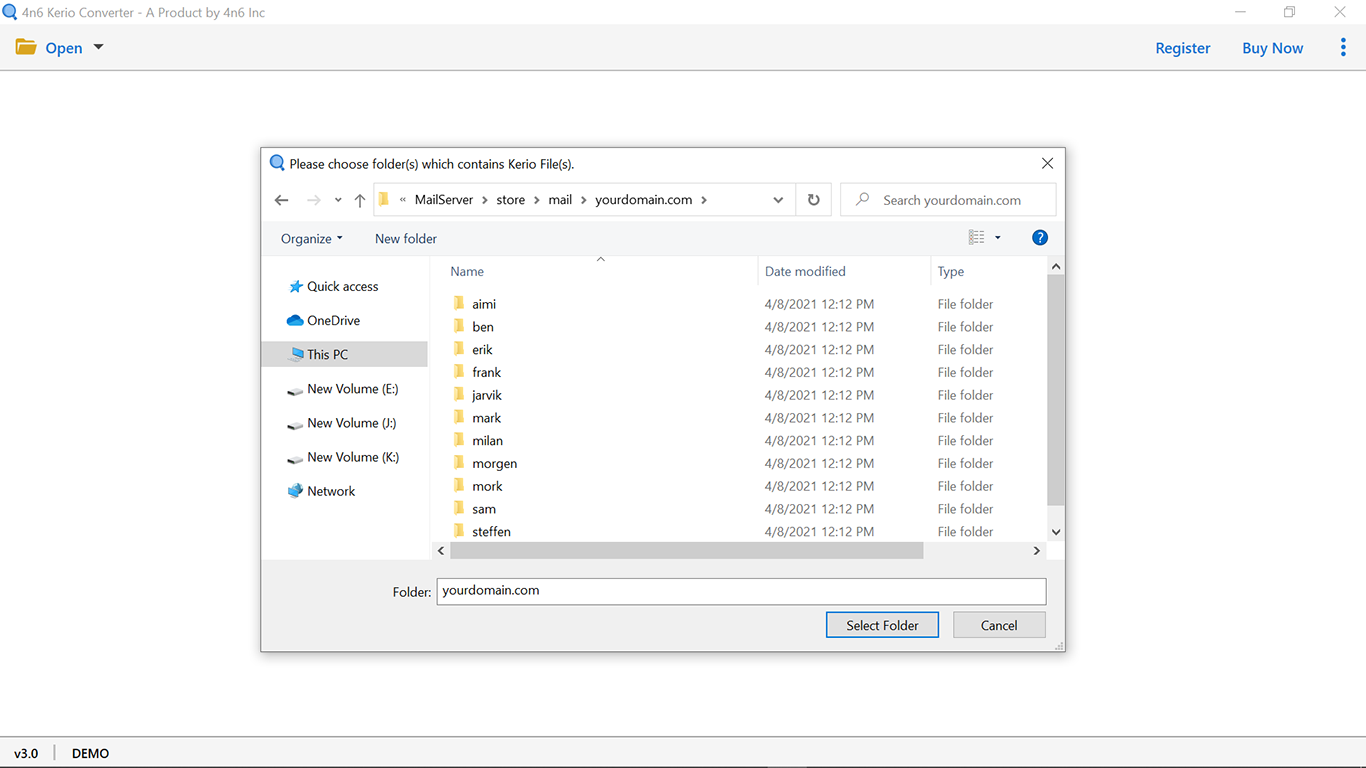Refresh the yourdomain.com folder listing
This screenshot has width=1366, height=768.
tap(814, 200)
